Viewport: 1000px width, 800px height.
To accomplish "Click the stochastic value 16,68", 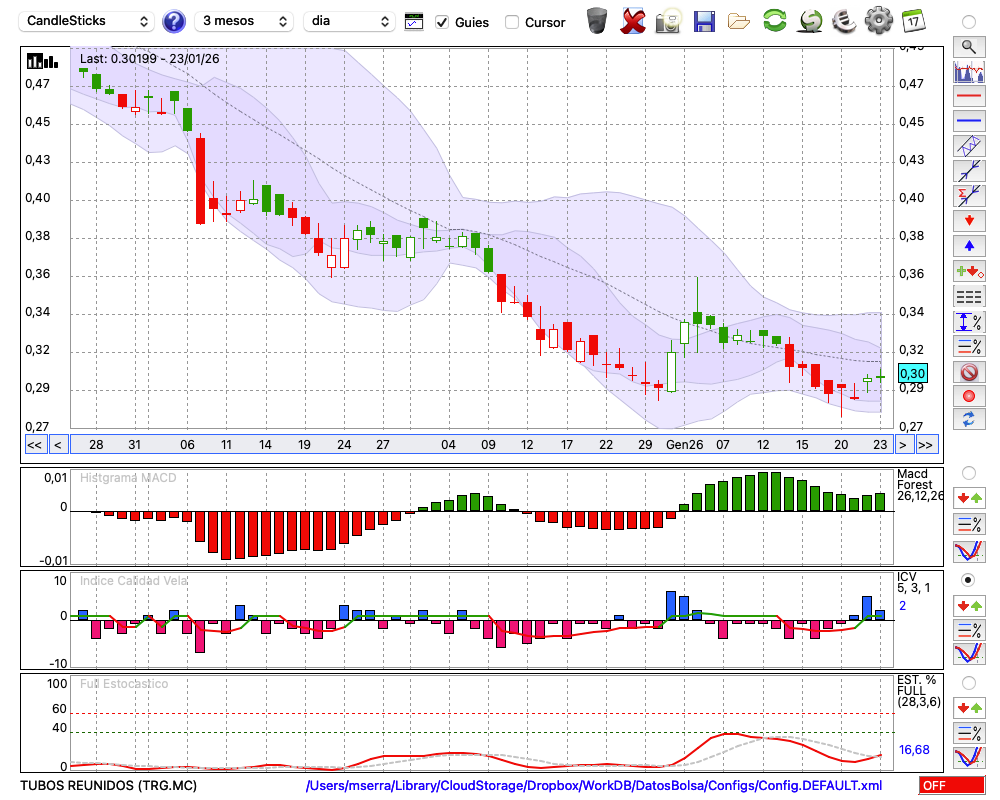I will pyautogui.click(x=914, y=750).
